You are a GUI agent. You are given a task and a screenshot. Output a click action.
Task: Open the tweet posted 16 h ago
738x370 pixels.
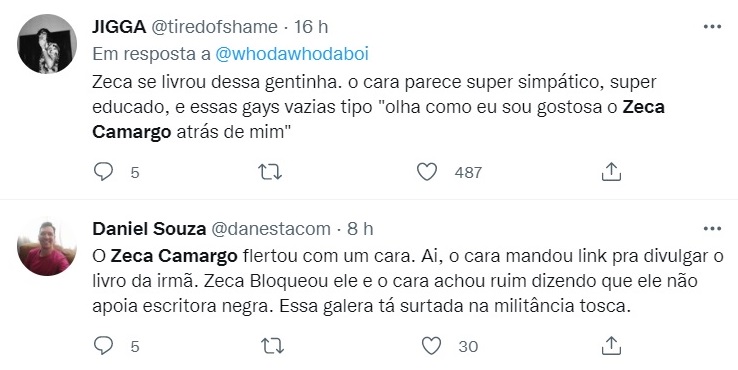pyautogui.click(x=311, y=27)
